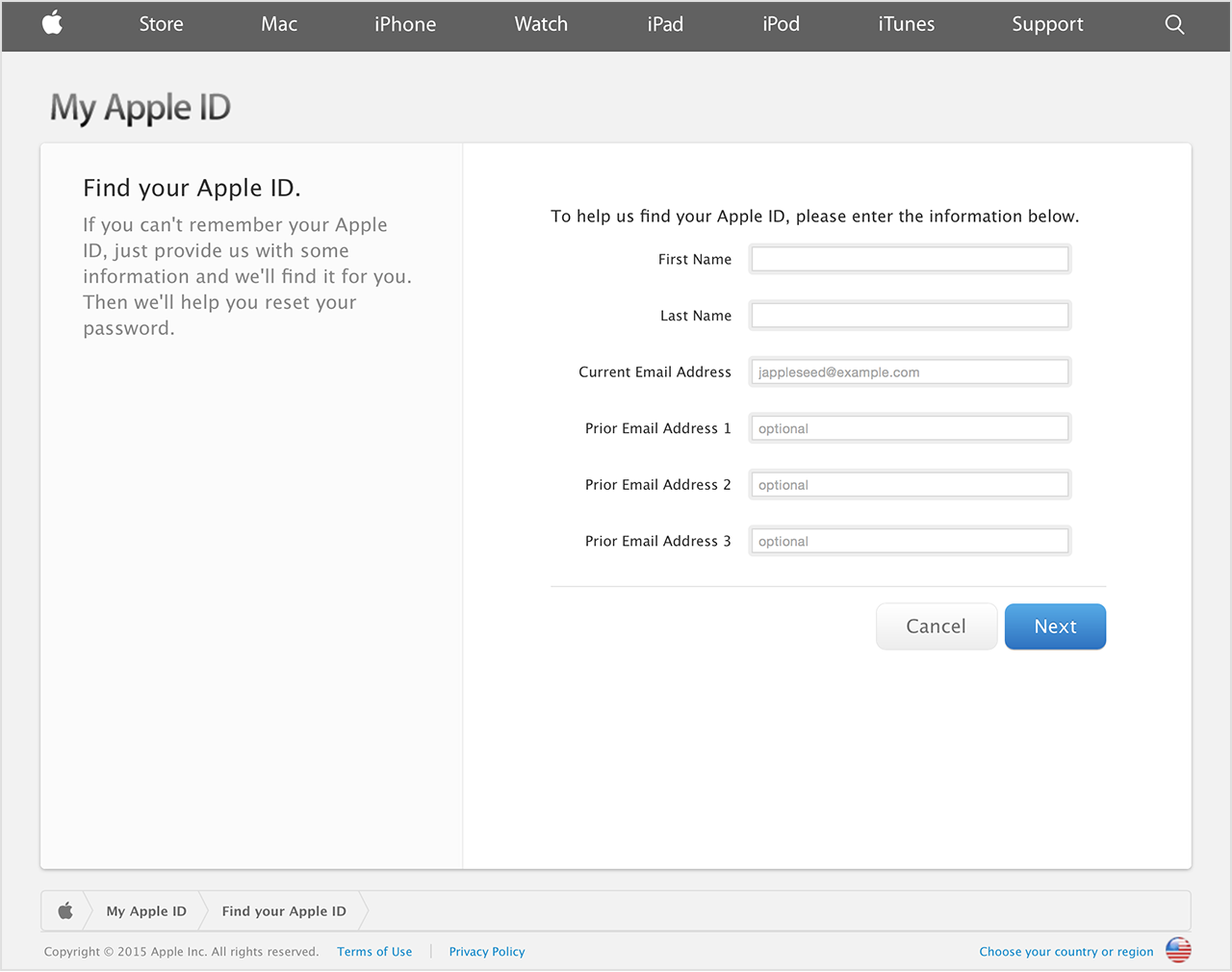Click the First Name label

tap(695, 260)
